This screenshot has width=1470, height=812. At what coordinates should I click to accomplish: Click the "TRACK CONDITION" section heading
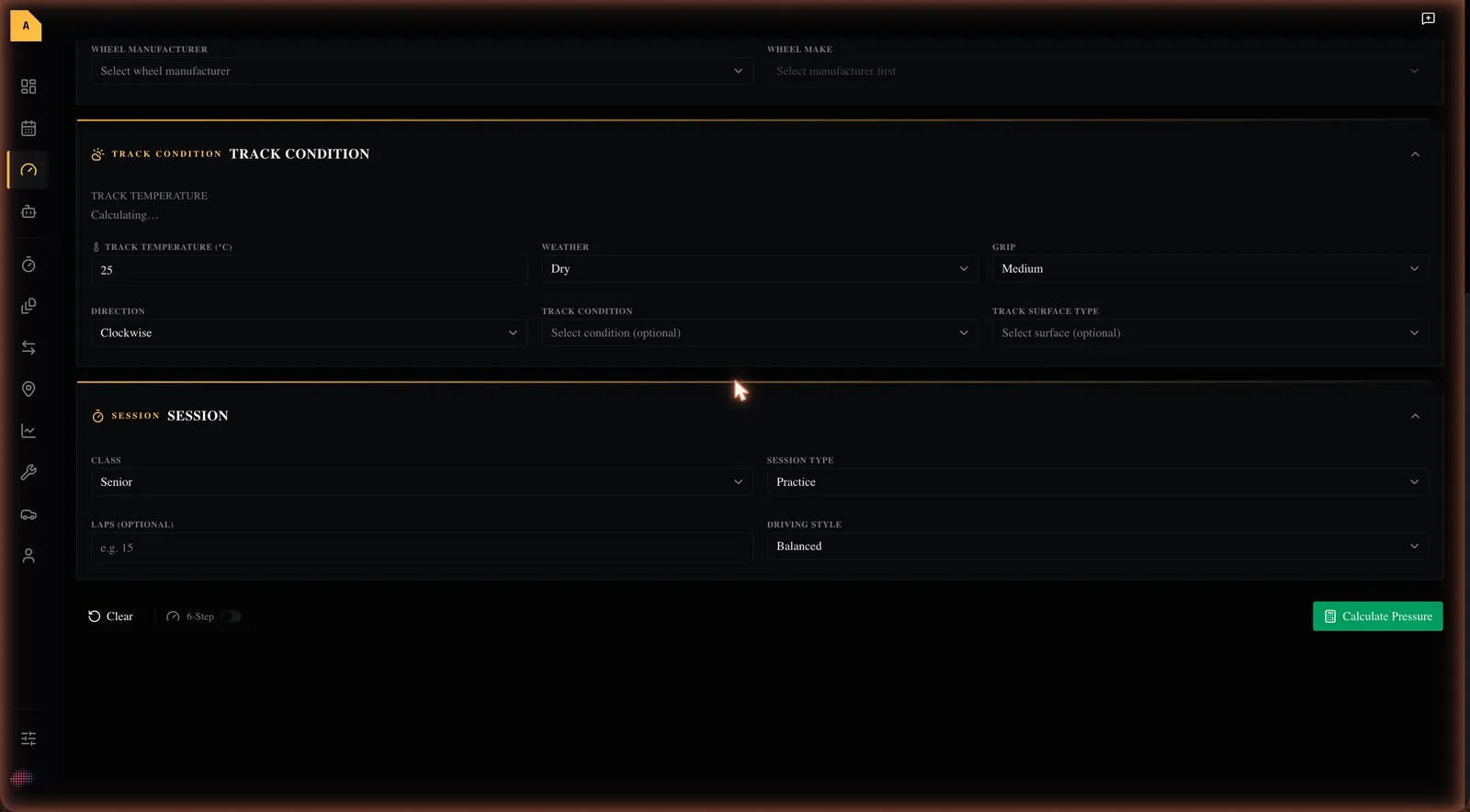300,154
